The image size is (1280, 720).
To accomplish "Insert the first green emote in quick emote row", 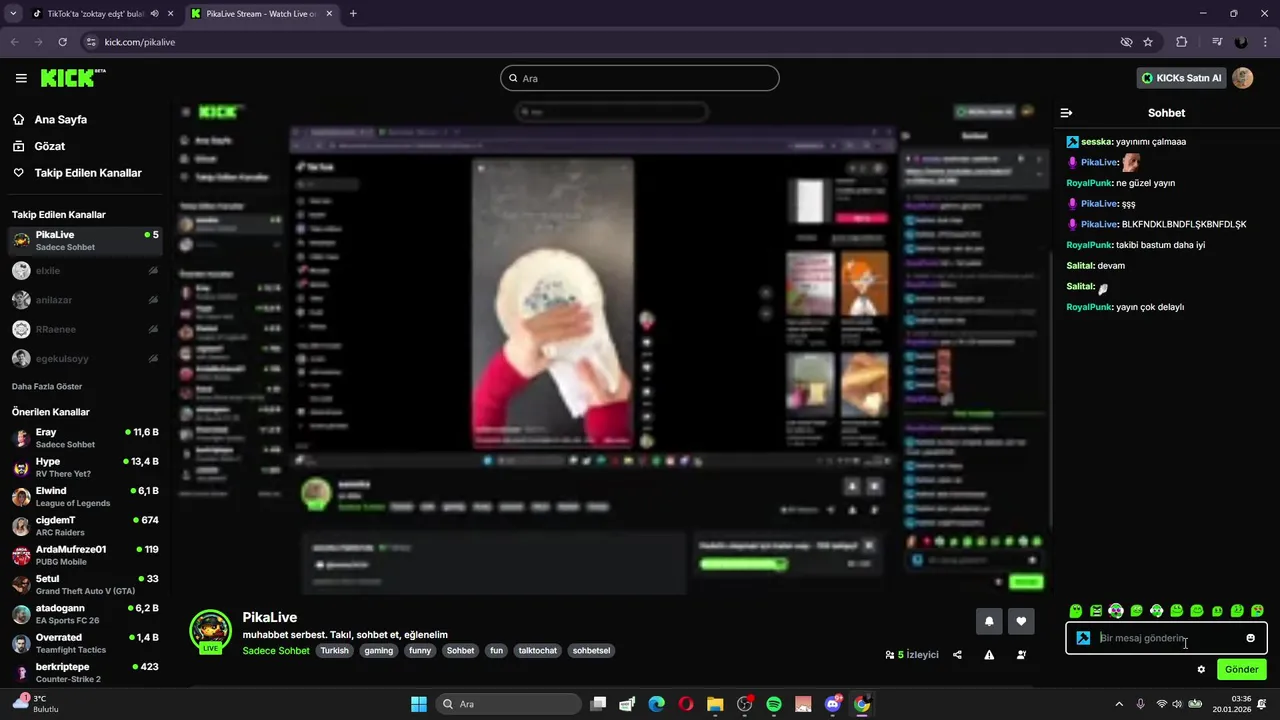I will [x=1076, y=611].
